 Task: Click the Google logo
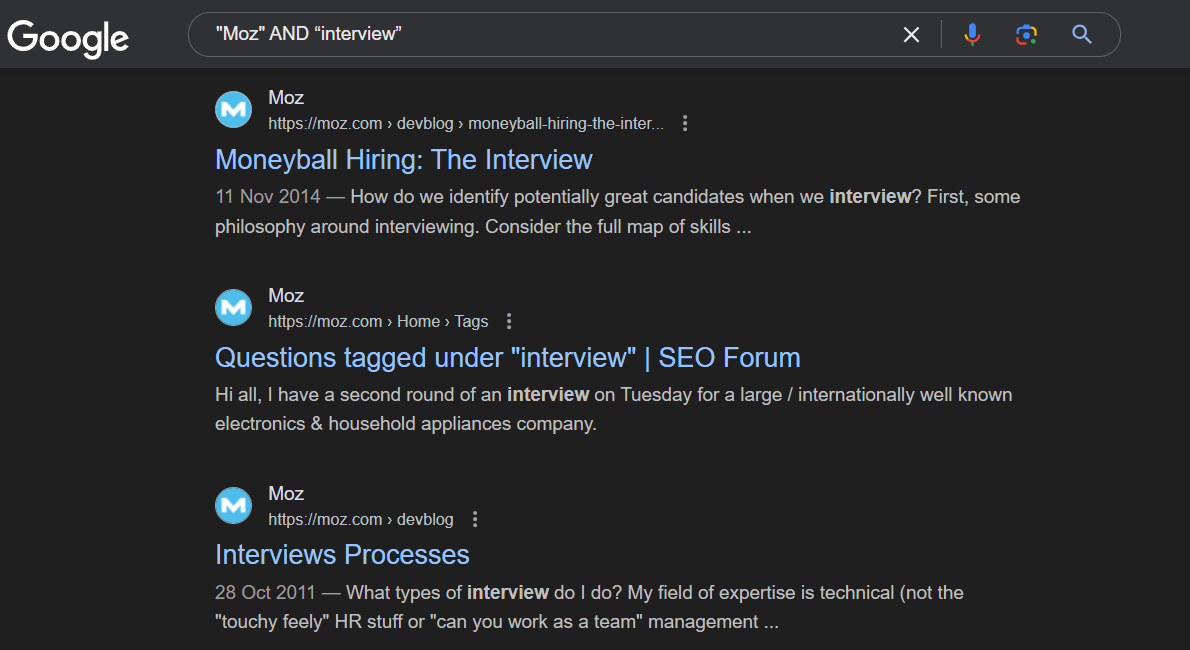(68, 38)
